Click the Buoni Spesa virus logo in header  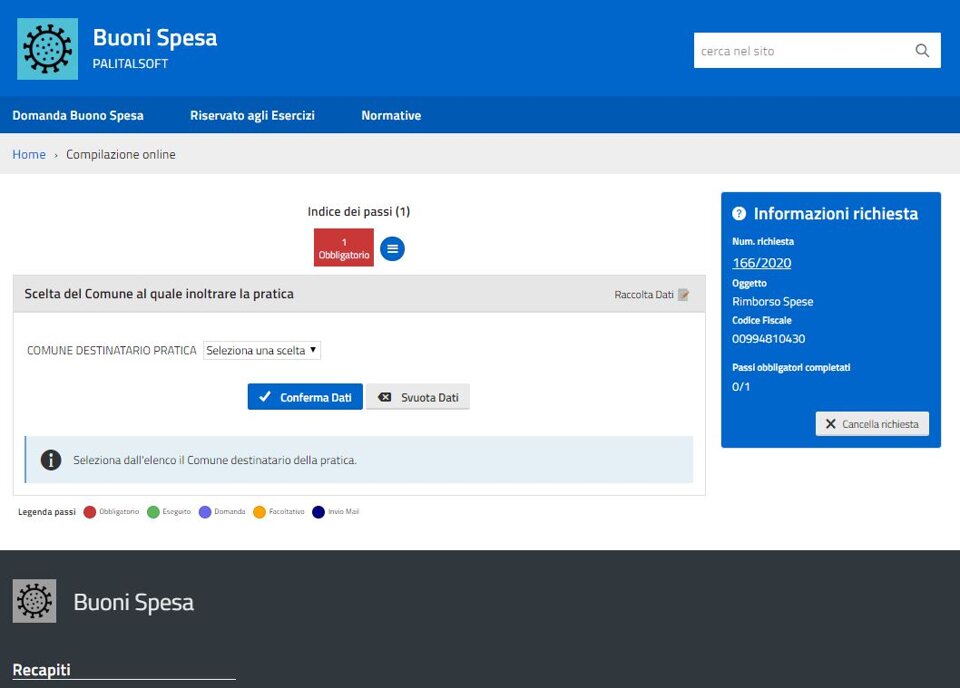[x=47, y=48]
